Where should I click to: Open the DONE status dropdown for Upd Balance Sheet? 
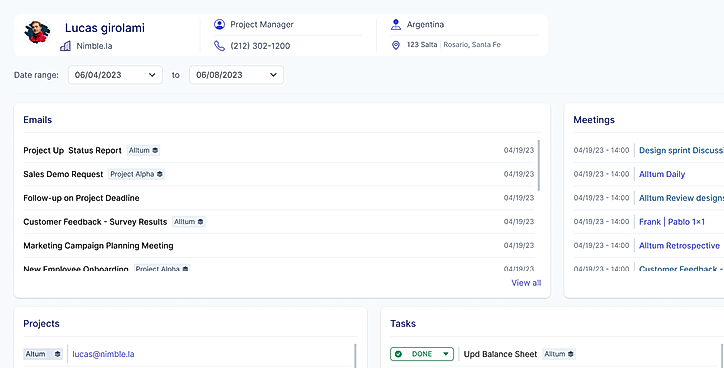pos(422,354)
